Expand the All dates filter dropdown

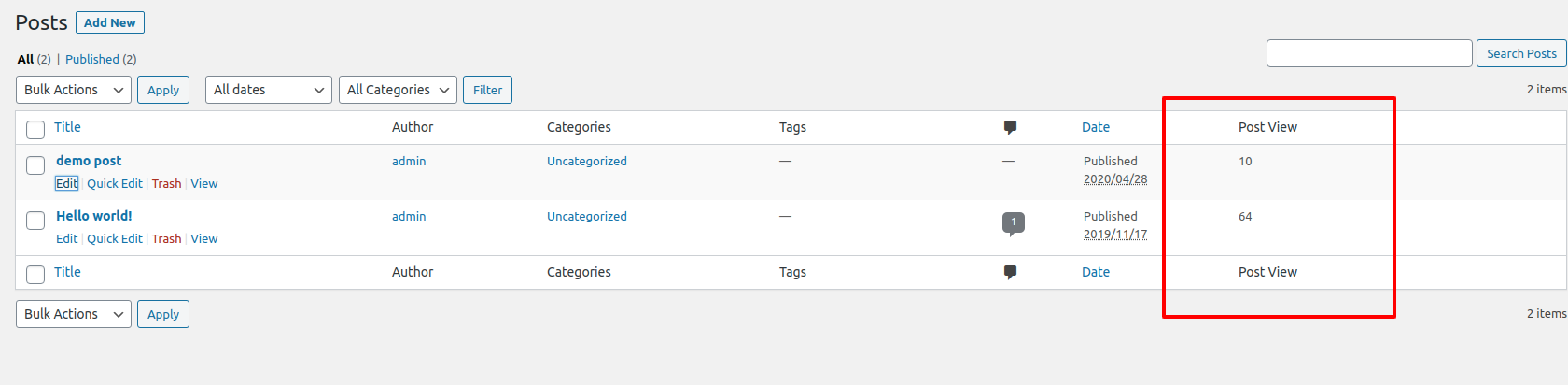[x=269, y=90]
